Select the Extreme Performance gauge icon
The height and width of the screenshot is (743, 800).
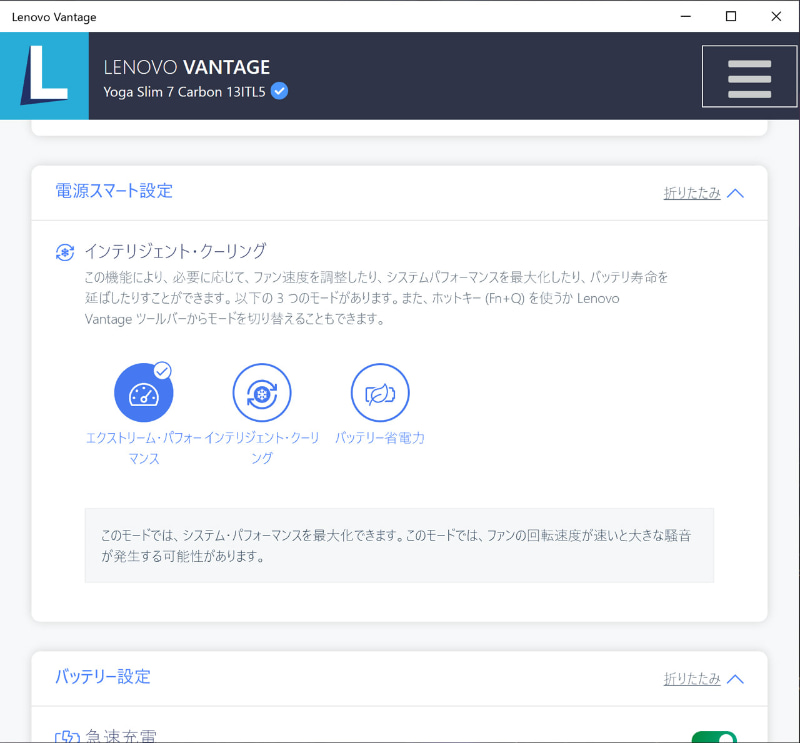click(144, 391)
